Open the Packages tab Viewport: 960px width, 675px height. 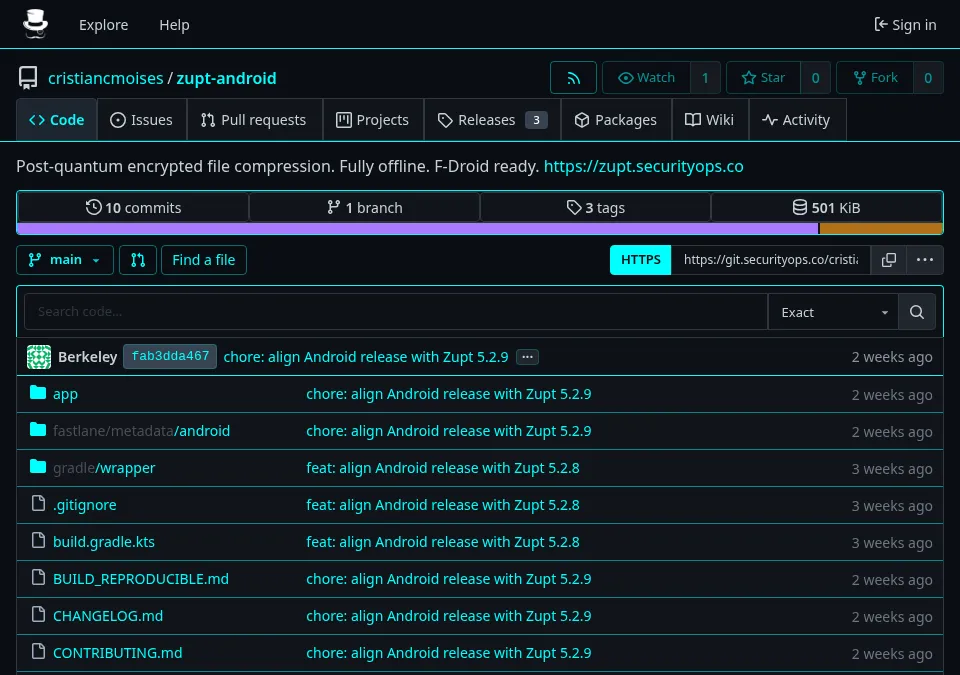pos(616,120)
